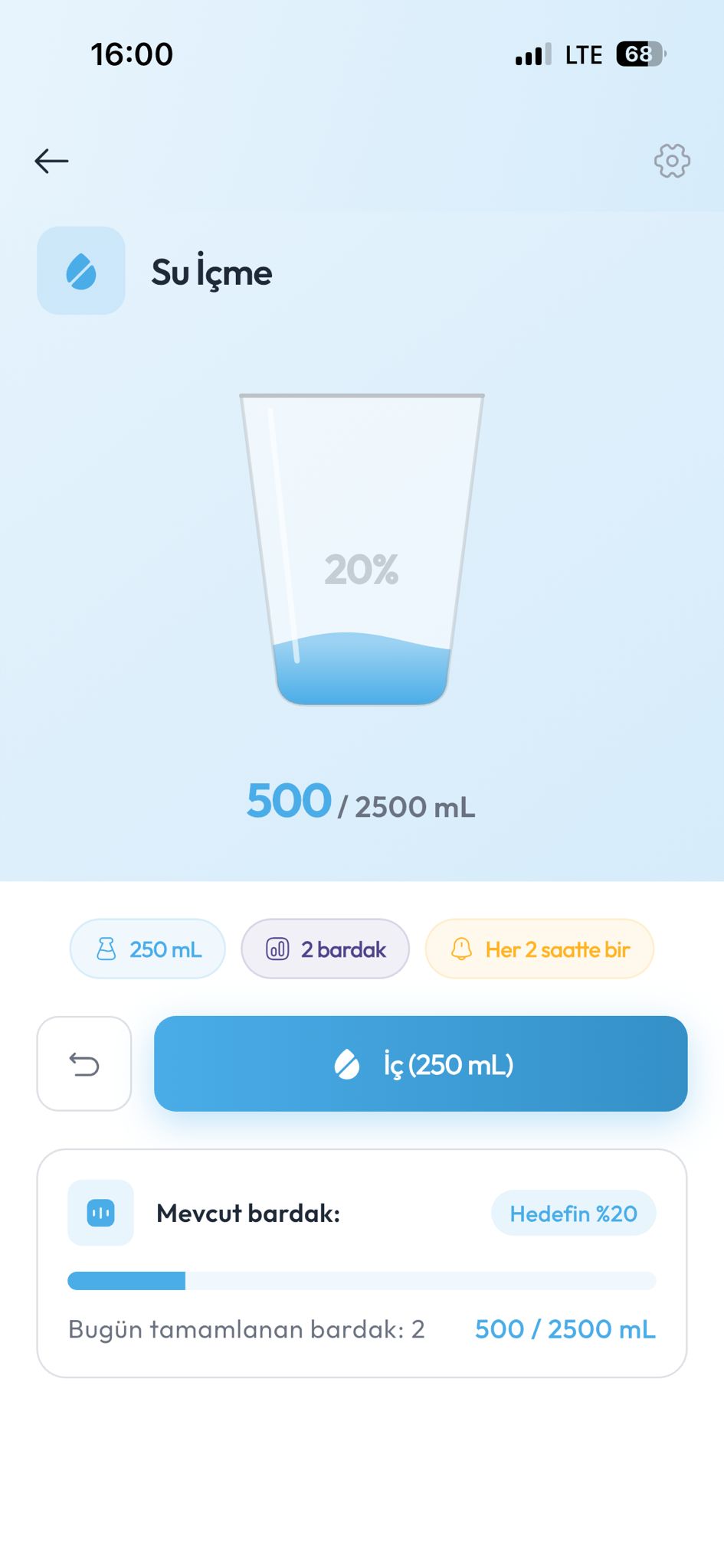Open settings via gear icon

[672, 161]
